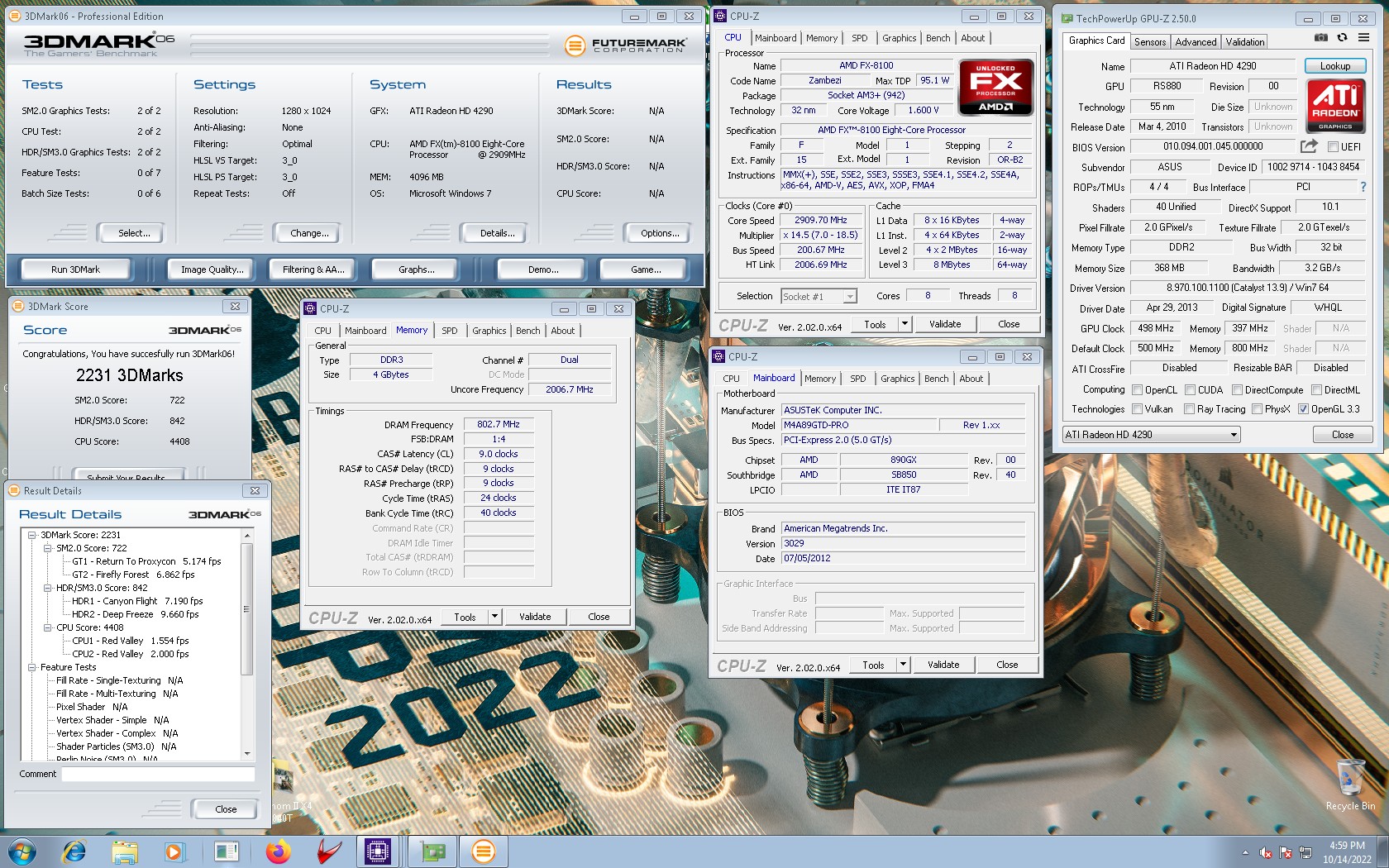Take a GPU-Z screenshot with the camera icon
Viewport: 1389px width, 868px height.
1321,38
